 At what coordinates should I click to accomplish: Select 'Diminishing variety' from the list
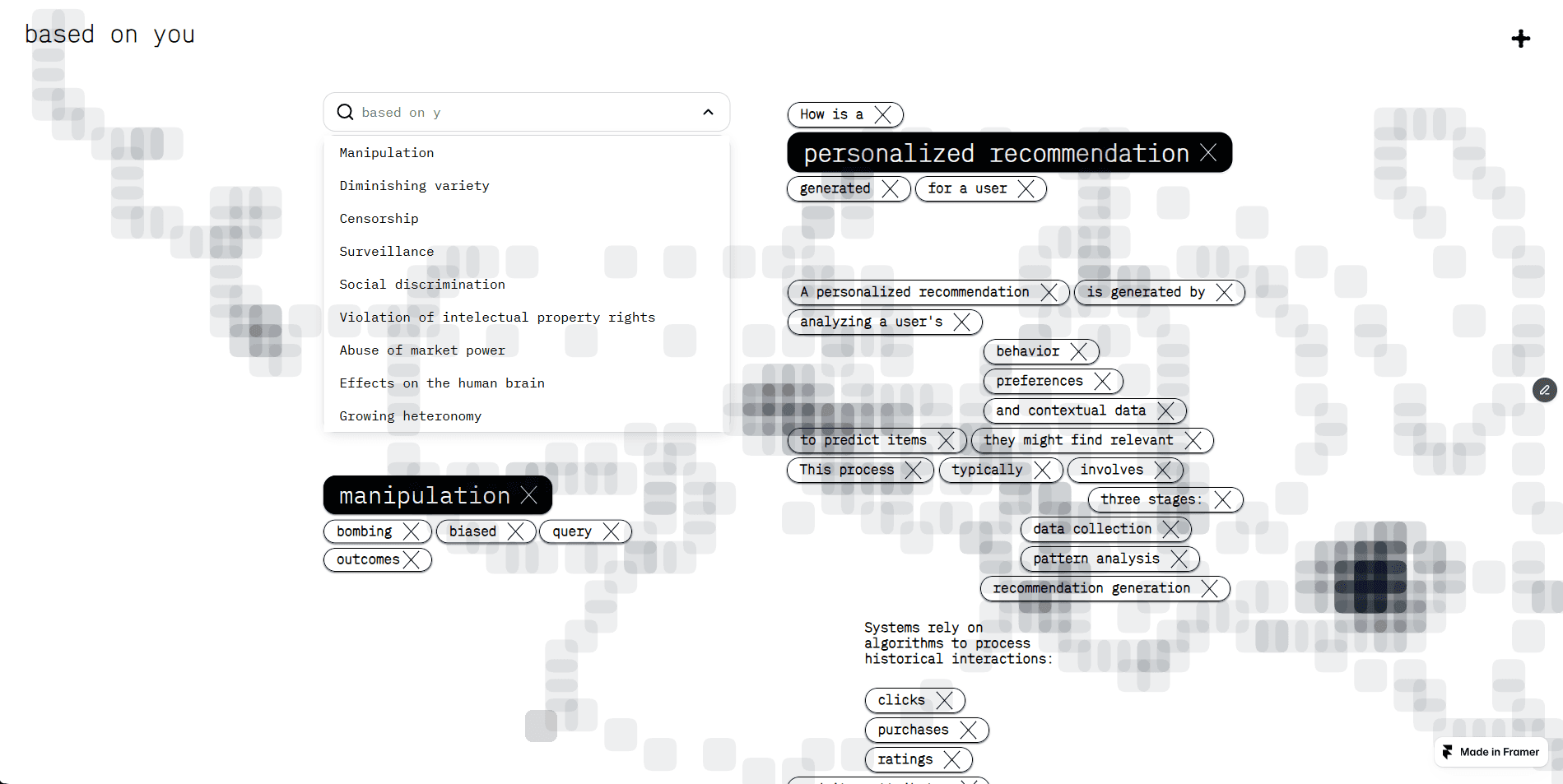[x=526, y=186]
